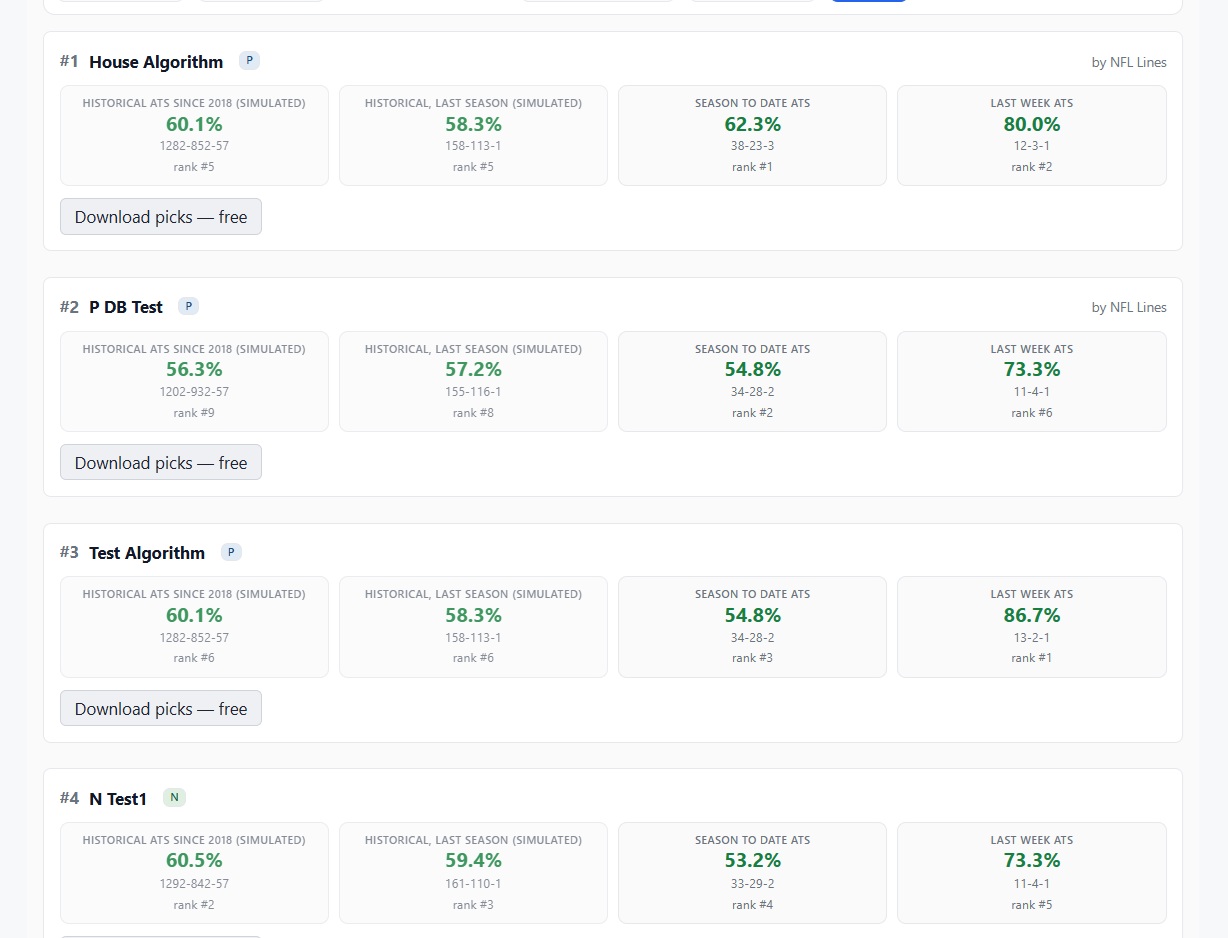Viewport: 1228px width, 938px height.
Task: Open the N Test1 title
Action: pyautogui.click(x=118, y=799)
